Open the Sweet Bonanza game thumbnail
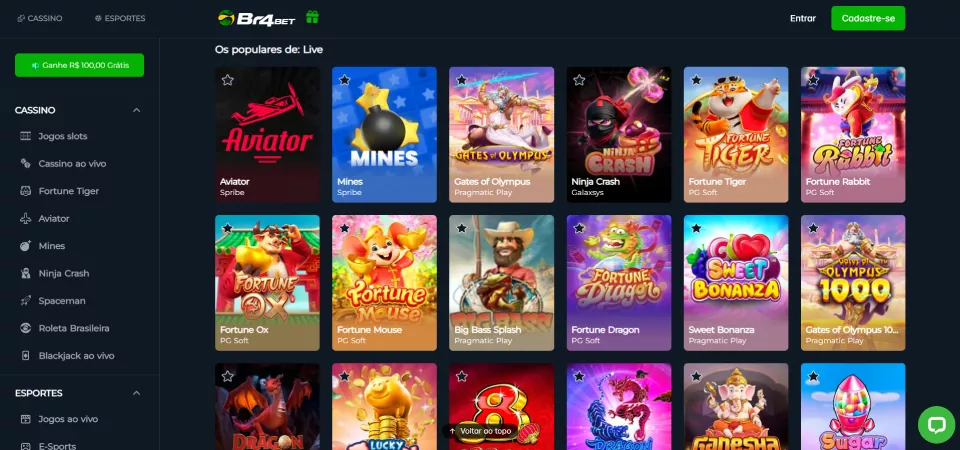This screenshot has height=450, width=960. (736, 283)
